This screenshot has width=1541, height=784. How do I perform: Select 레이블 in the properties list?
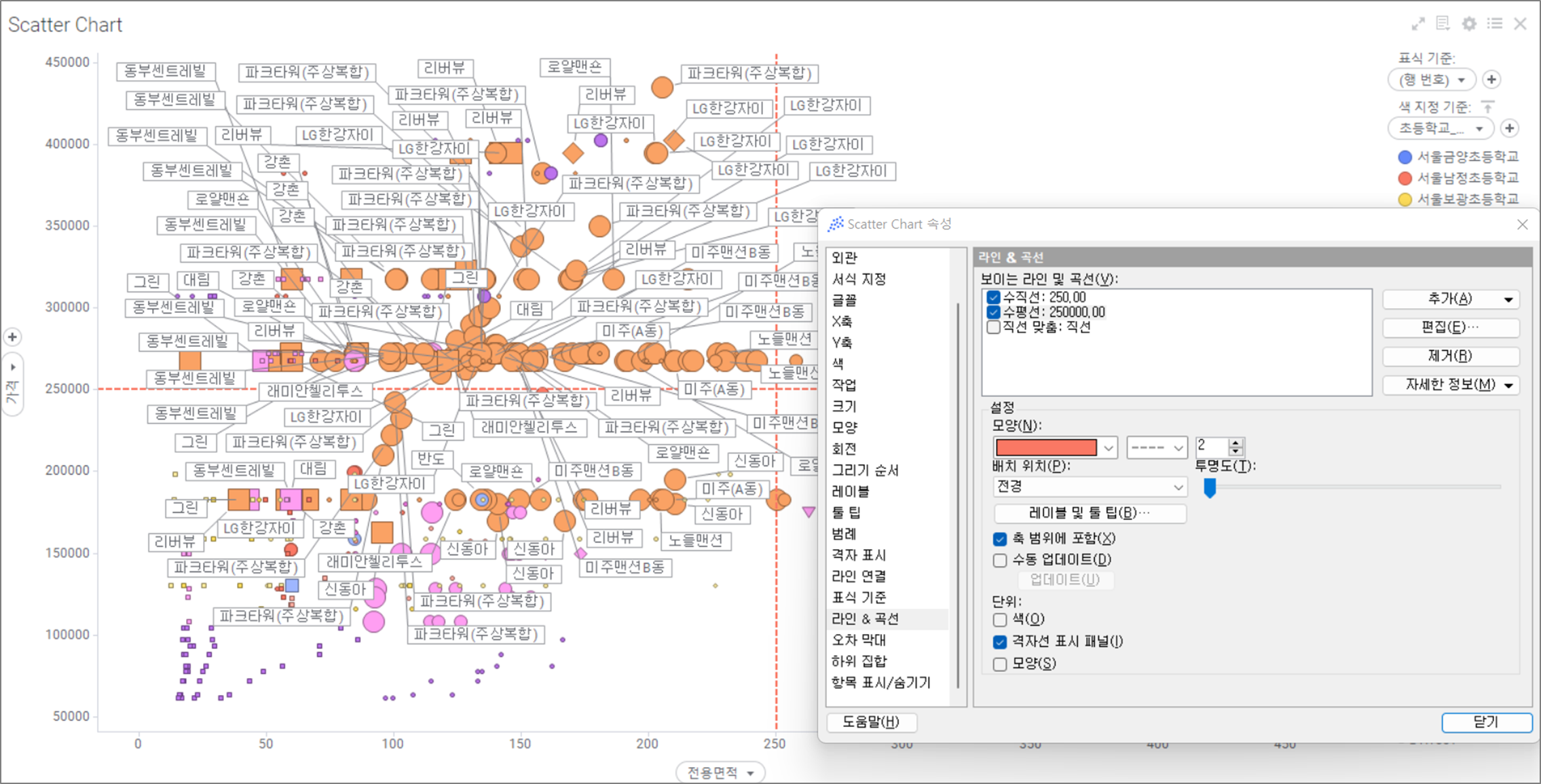[850, 491]
